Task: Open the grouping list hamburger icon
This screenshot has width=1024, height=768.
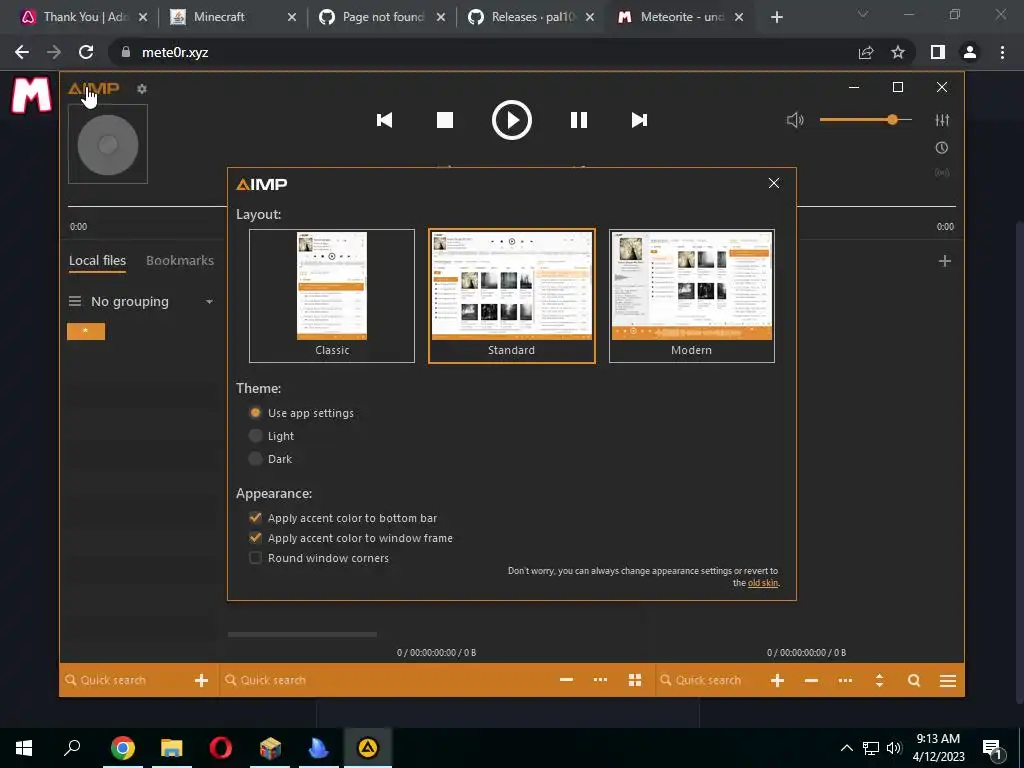Action: tap(75, 301)
